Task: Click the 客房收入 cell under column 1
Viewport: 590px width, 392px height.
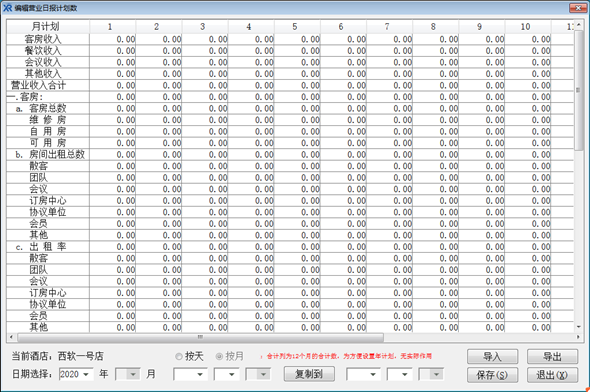Action: point(113,39)
